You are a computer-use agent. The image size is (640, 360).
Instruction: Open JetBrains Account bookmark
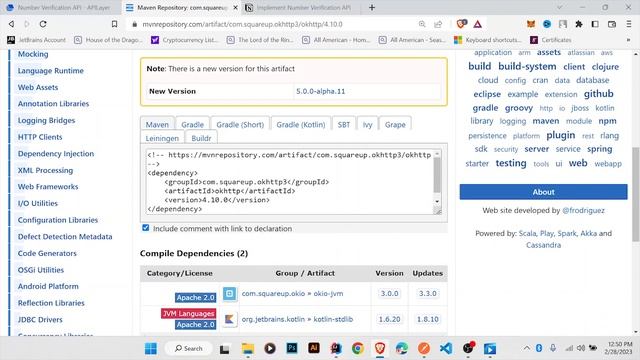point(37,40)
